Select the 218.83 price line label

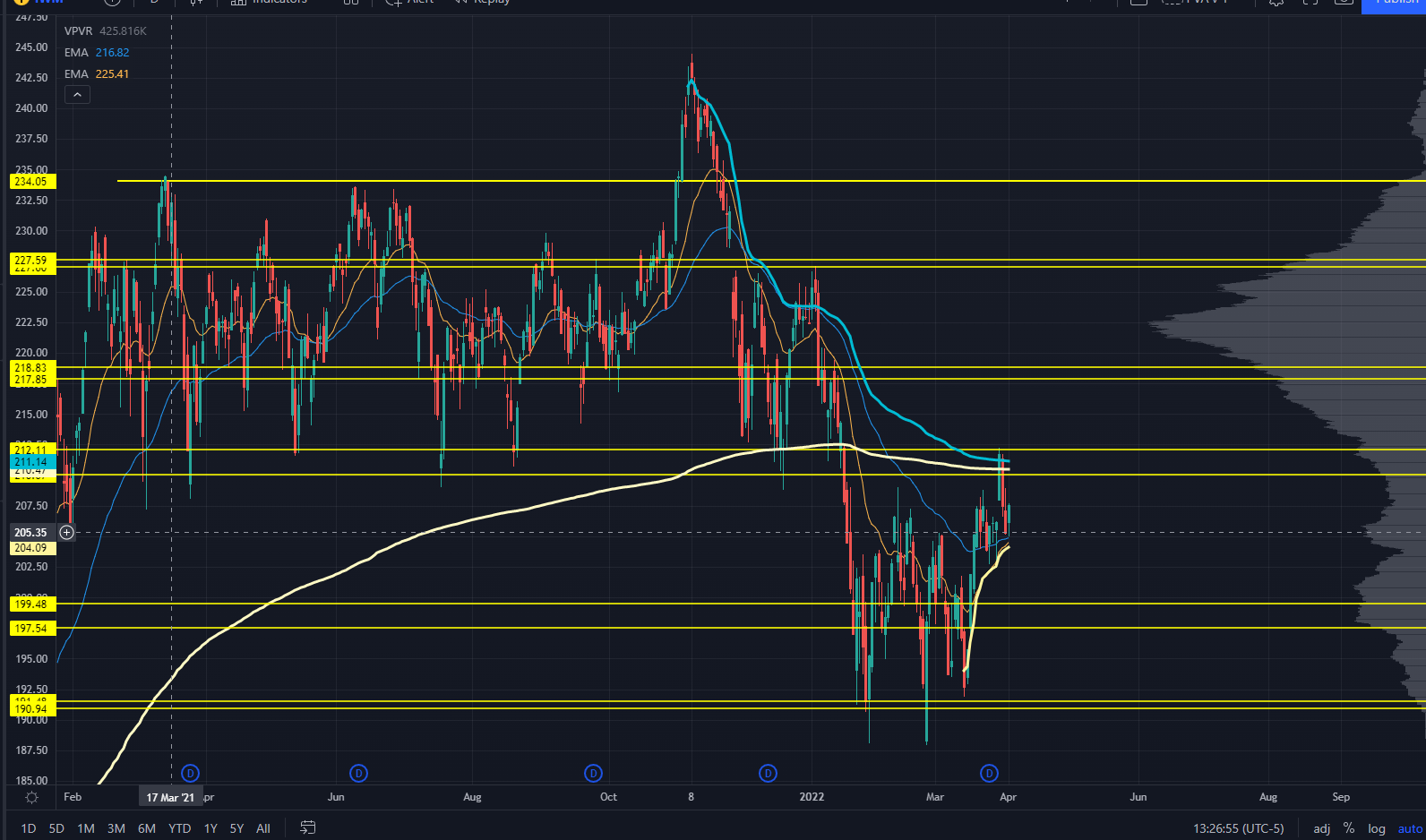click(33, 367)
